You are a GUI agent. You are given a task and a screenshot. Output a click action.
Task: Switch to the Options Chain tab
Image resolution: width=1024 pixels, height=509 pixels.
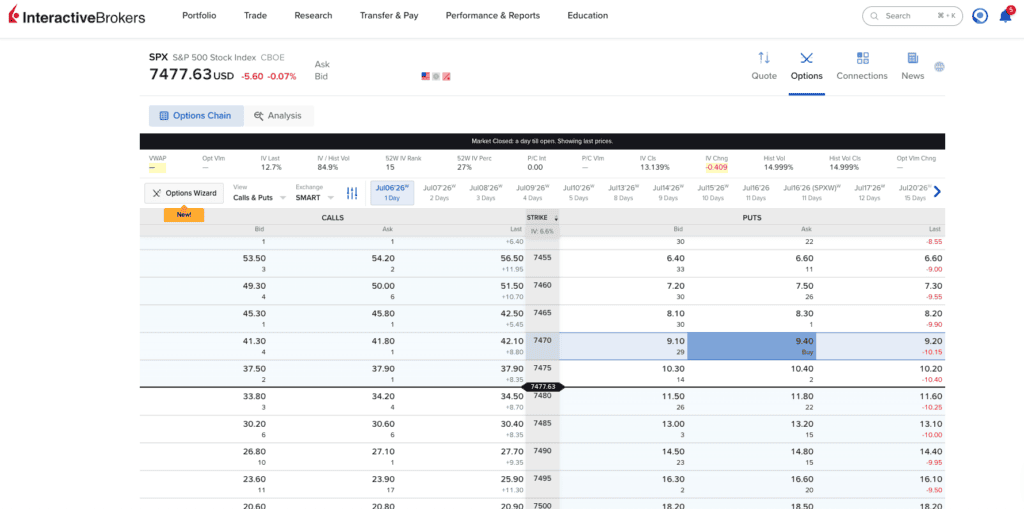tap(196, 116)
